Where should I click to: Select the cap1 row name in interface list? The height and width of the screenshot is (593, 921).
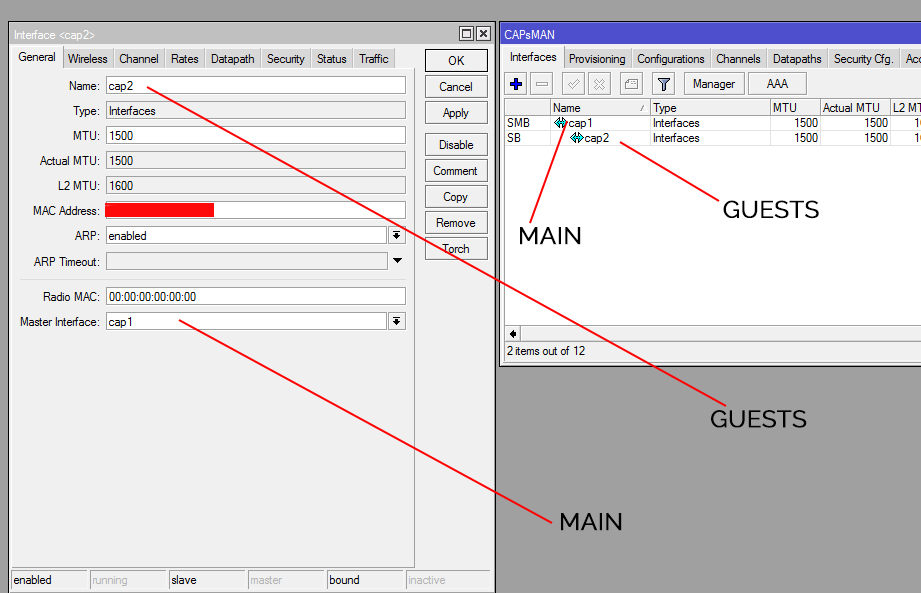tap(580, 123)
